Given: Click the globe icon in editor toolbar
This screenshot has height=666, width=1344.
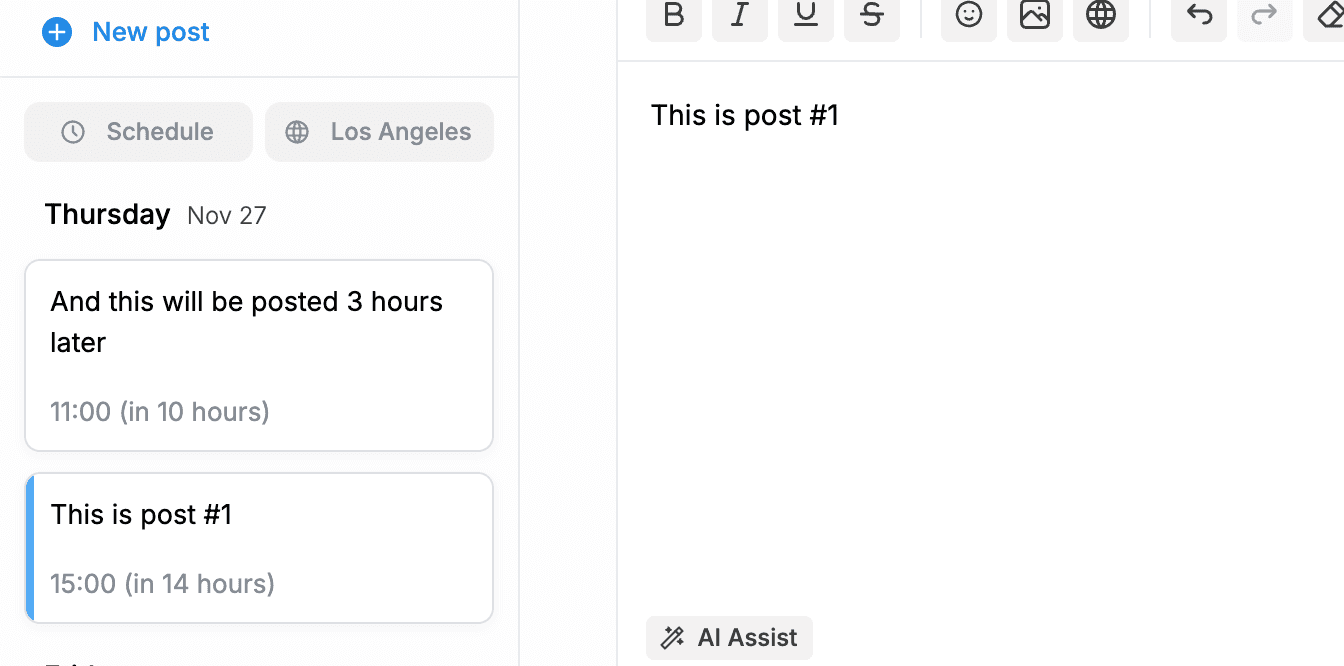Looking at the screenshot, I should [x=1101, y=16].
